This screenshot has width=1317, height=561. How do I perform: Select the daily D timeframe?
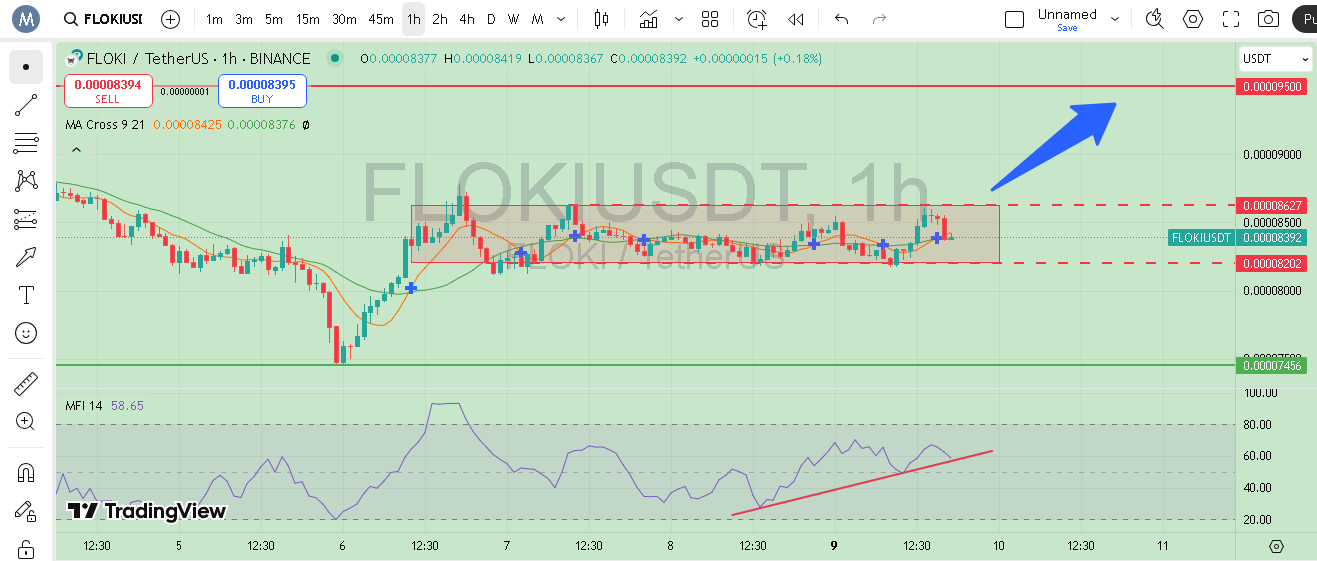coord(491,19)
